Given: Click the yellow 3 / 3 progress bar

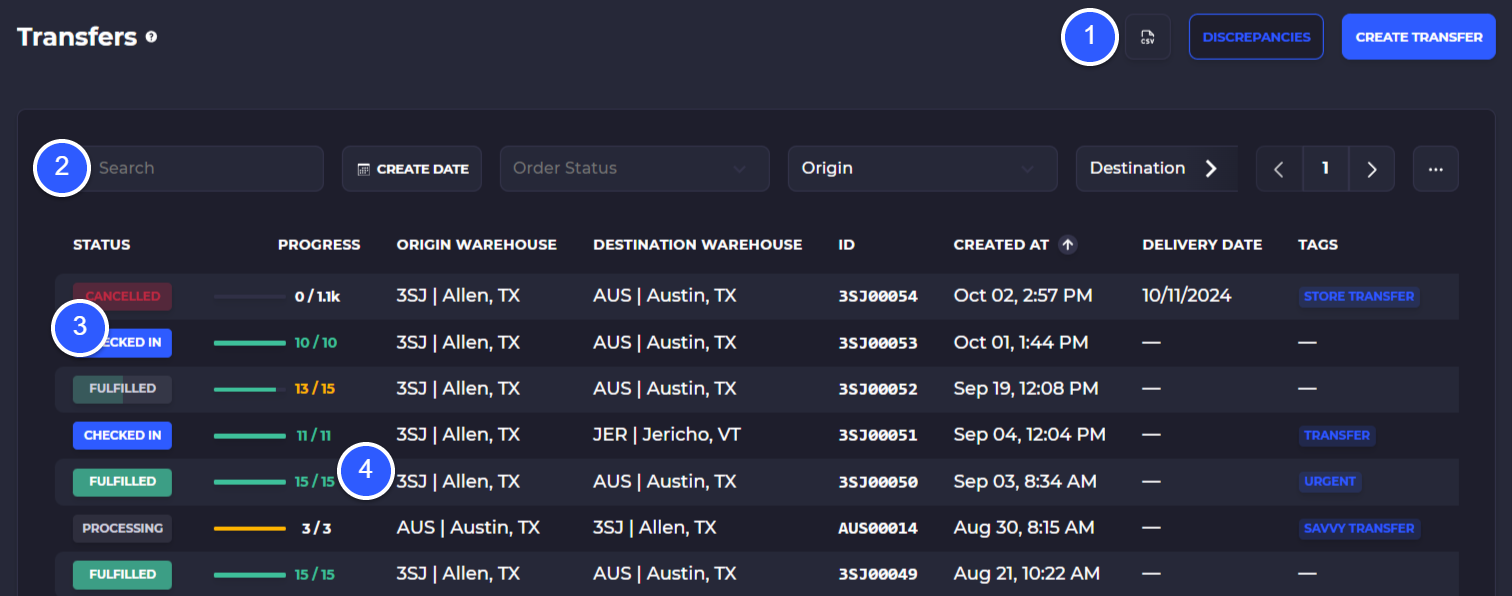Looking at the screenshot, I should [x=250, y=528].
